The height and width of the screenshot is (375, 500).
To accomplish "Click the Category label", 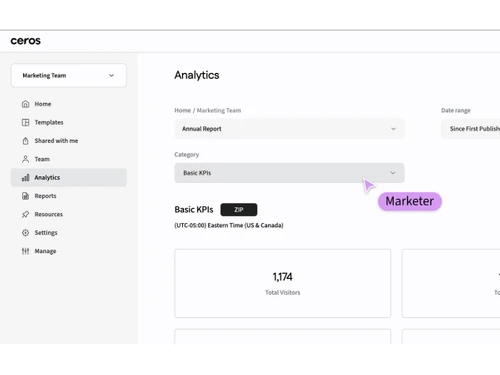I will pos(187,154).
